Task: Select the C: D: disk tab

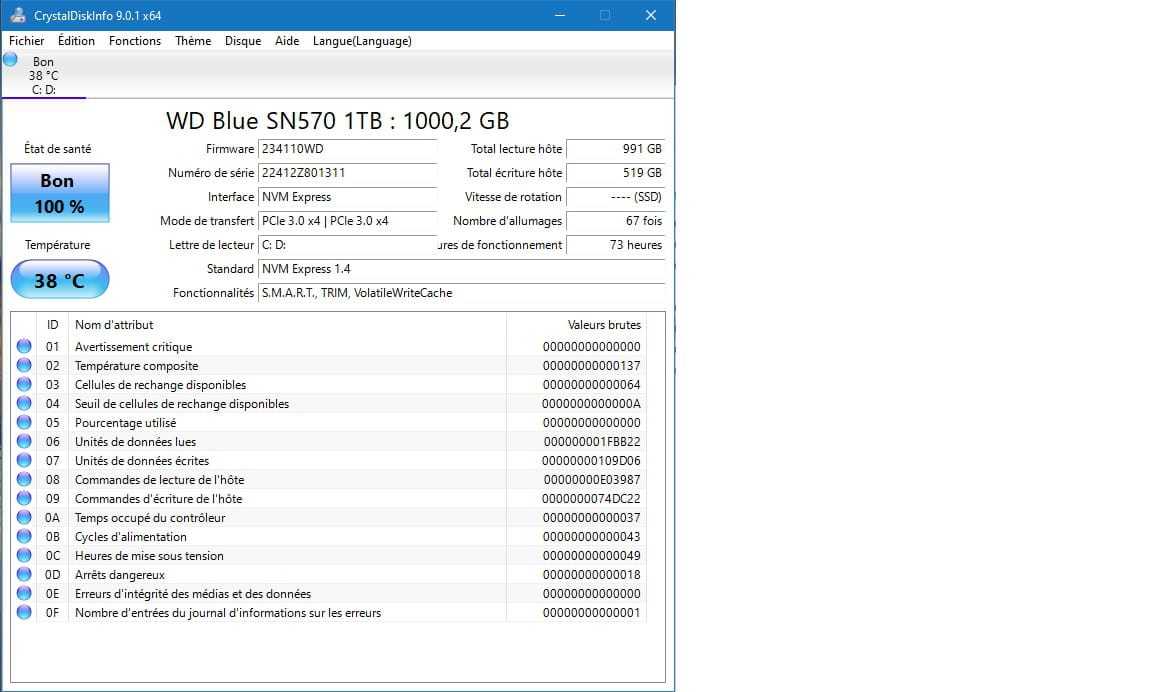Action: [43, 76]
